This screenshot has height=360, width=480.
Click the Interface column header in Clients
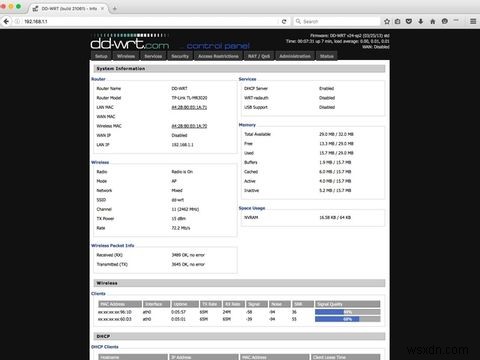pos(156,304)
